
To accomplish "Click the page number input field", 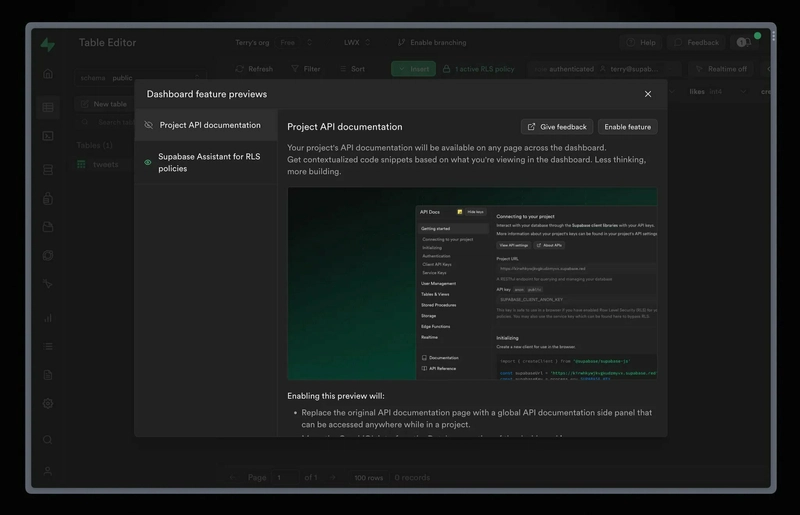I will [285, 477].
